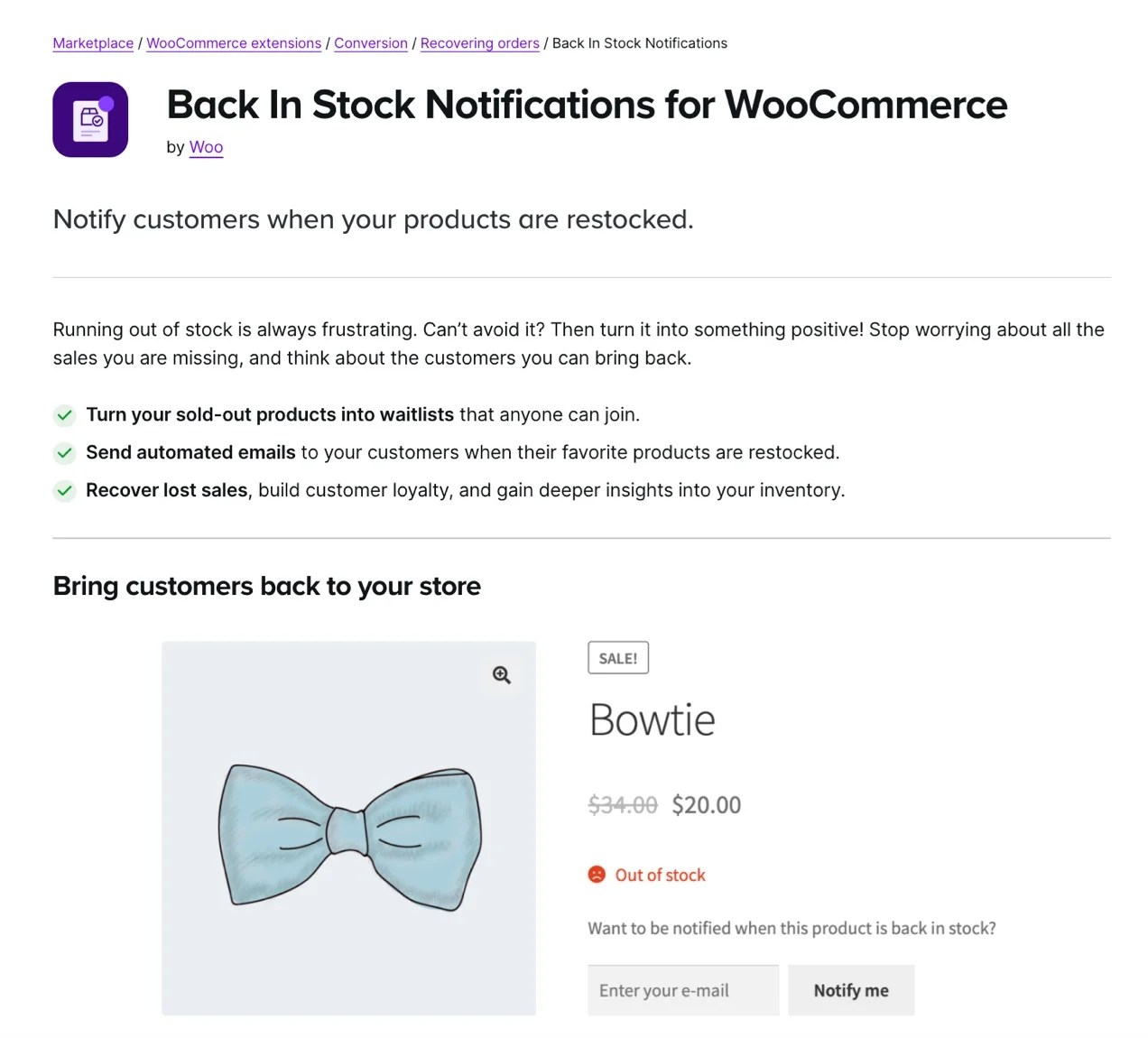Click the Back In Stock Notifications plugin icon
Screen dimensions: 1148x1038
(x=90, y=118)
